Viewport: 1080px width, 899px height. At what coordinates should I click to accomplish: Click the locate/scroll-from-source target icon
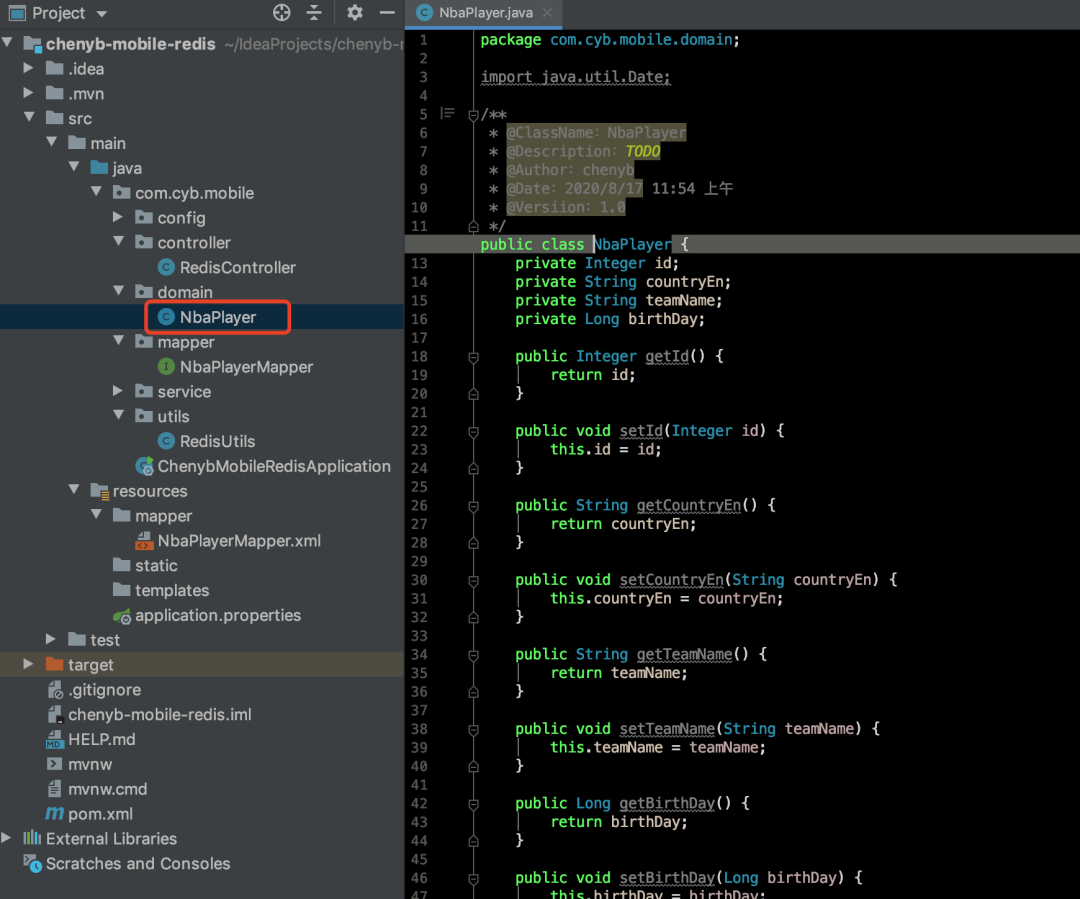click(282, 13)
